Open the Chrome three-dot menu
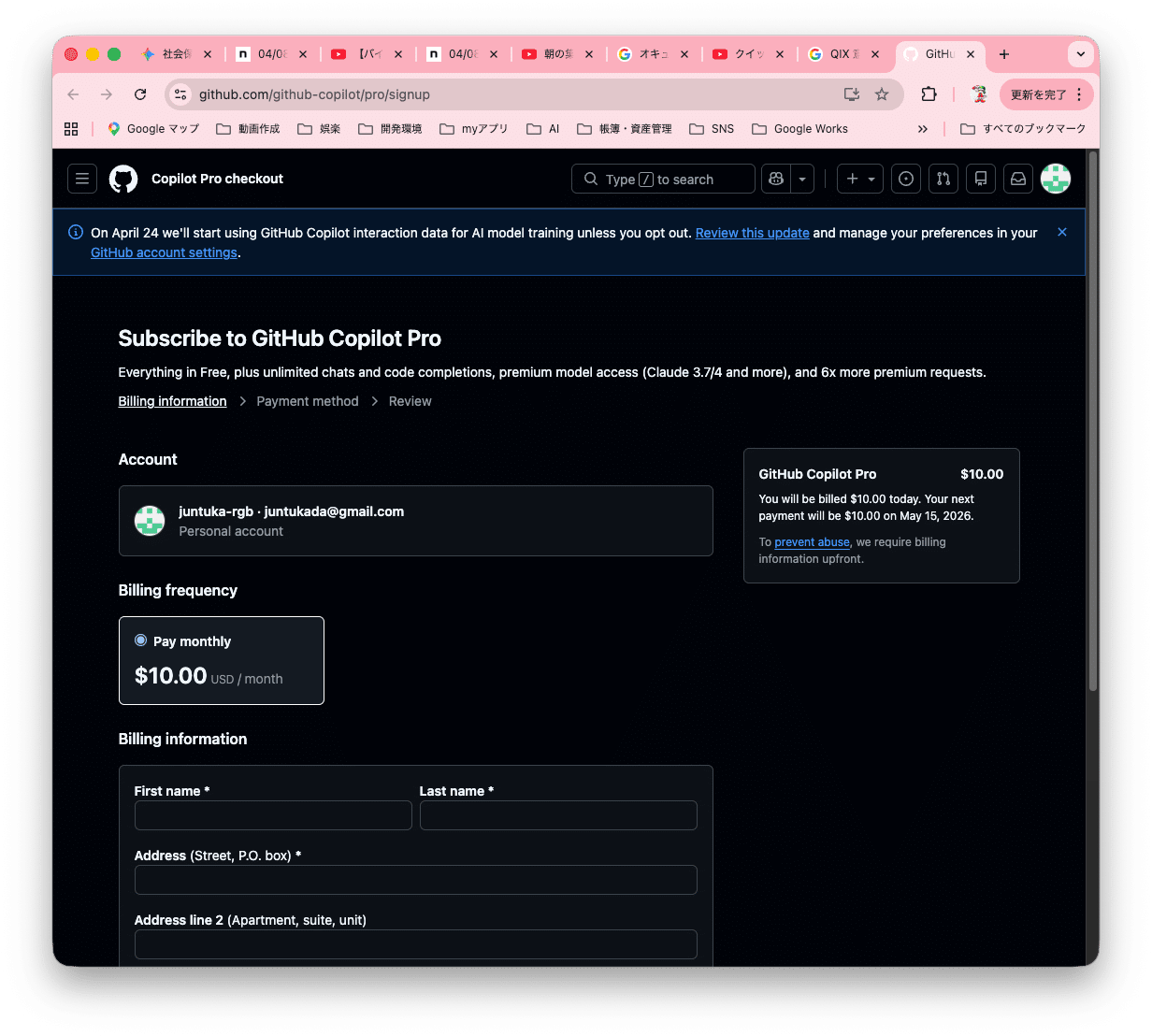This screenshot has height=1036, width=1152. pos(1080,94)
